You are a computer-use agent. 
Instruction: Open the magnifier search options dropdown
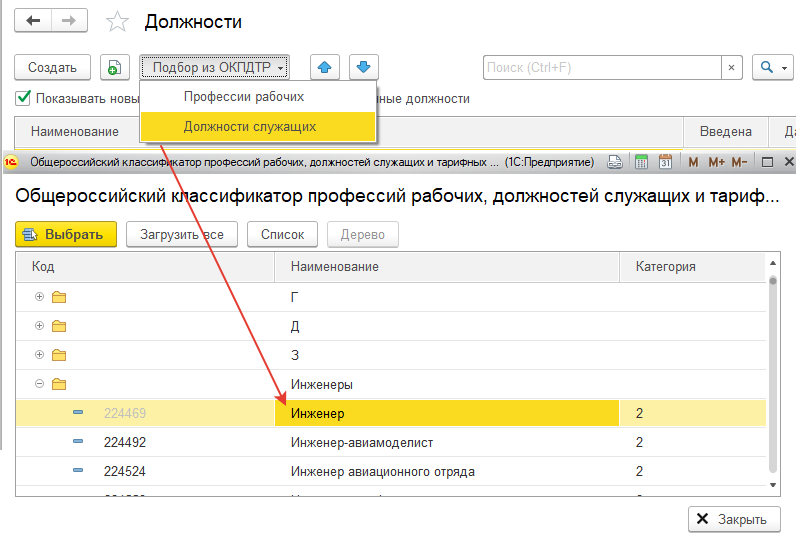pos(770,67)
